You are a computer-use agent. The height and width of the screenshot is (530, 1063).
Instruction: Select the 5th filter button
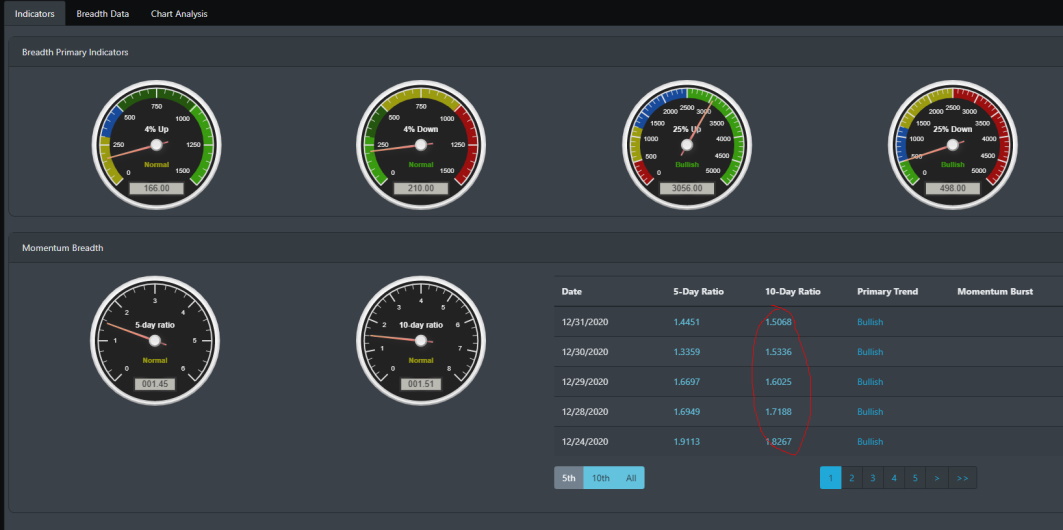[569, 478]
